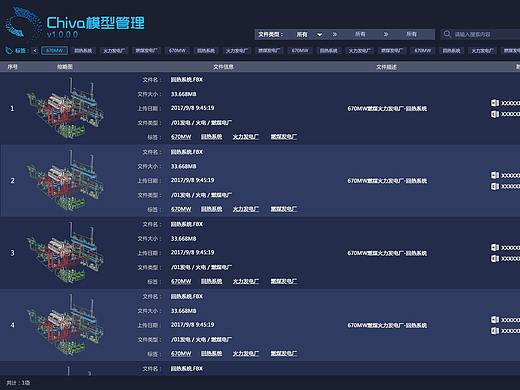Open lower Word document icon in row 1
The width and height of the screenshot is (520, 390).
coord(495,114)
